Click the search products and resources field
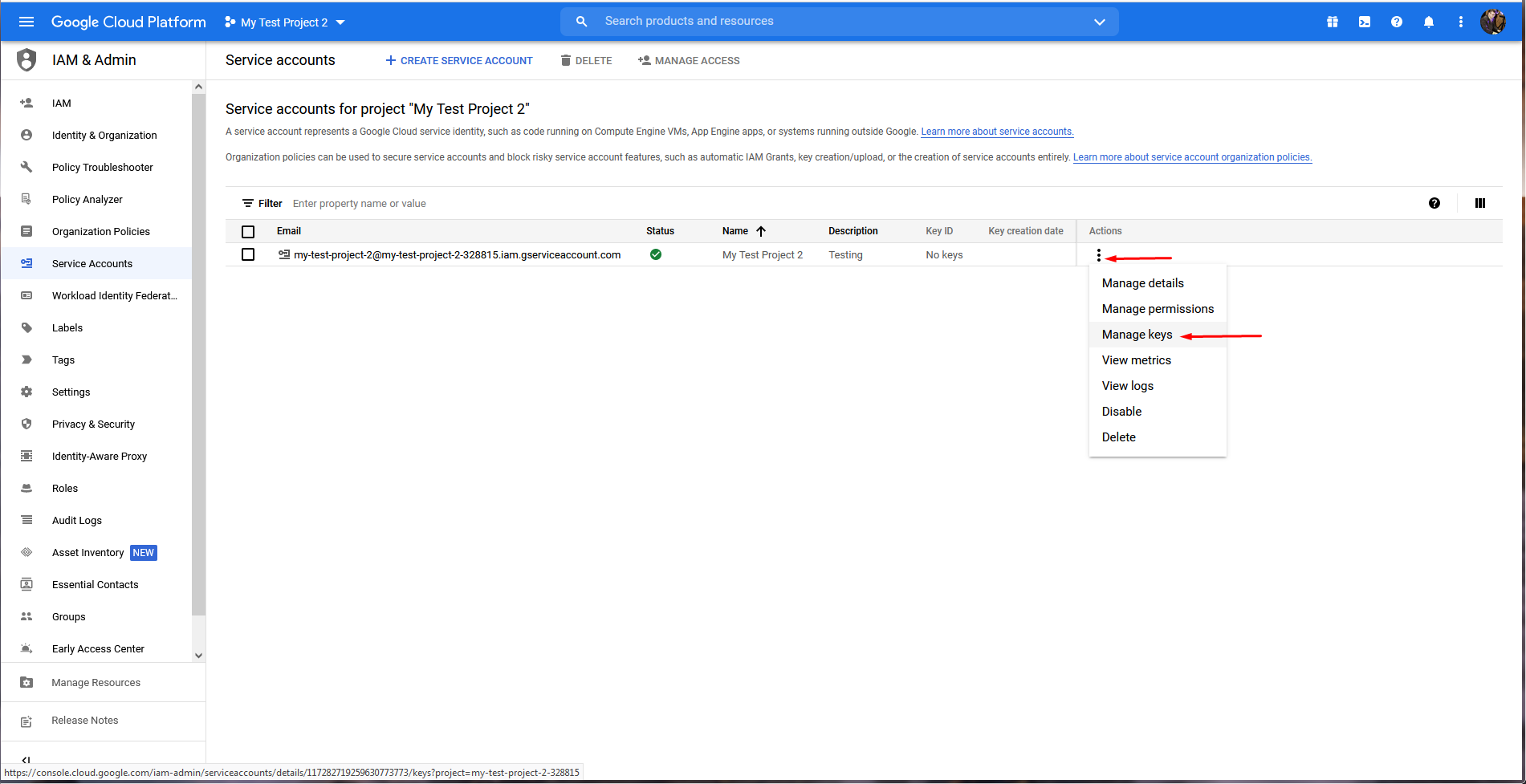The width and height of the screenshot is (1526, 784). click(839, 22)
